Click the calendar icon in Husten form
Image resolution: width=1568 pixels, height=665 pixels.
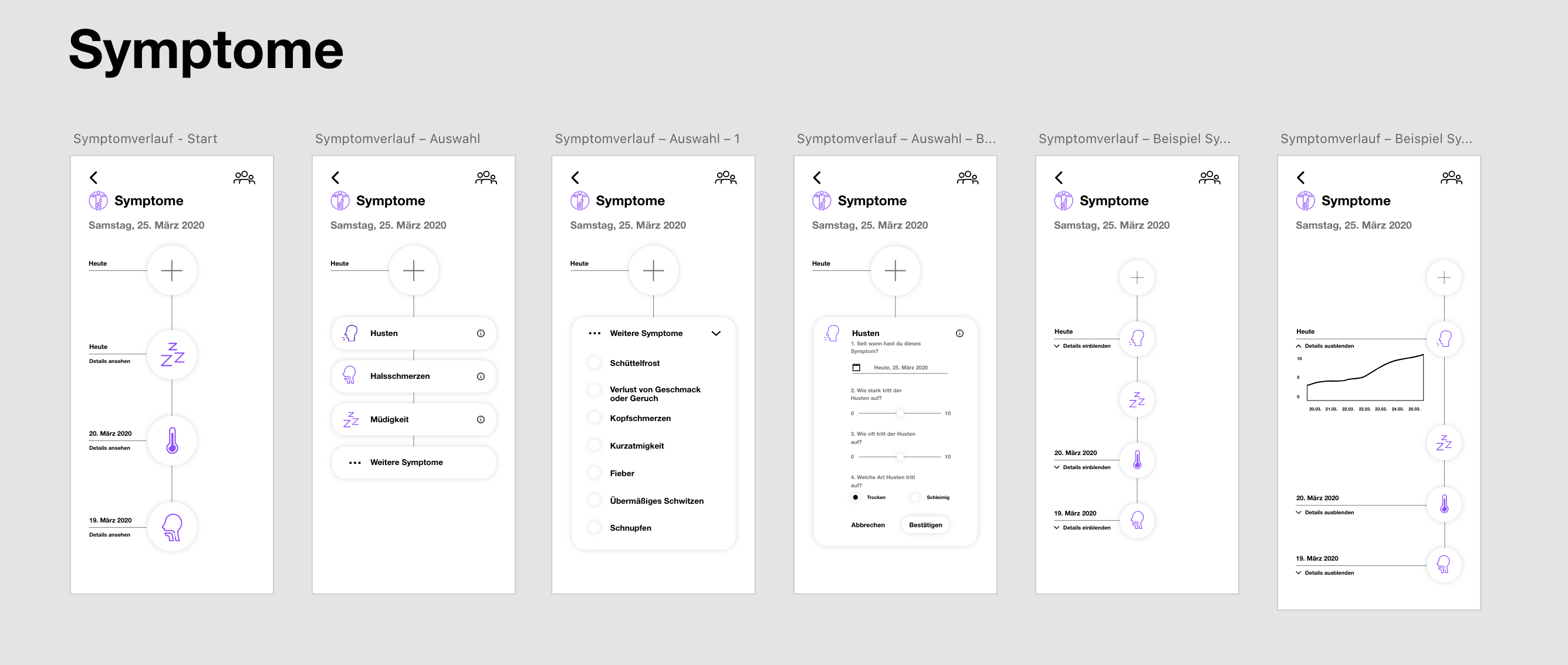[x=856, y=368]
